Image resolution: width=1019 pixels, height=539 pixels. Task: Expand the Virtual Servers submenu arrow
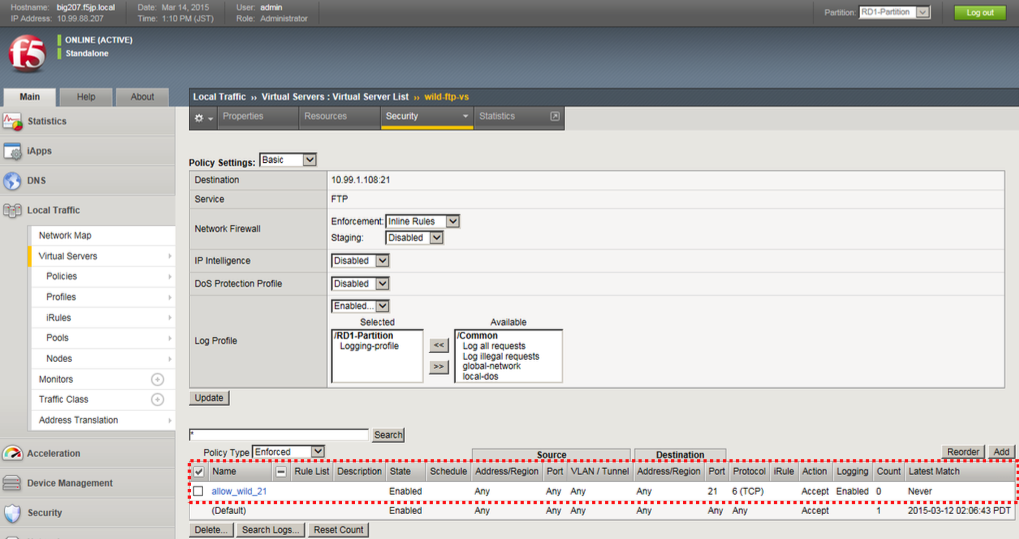(170, 257)
